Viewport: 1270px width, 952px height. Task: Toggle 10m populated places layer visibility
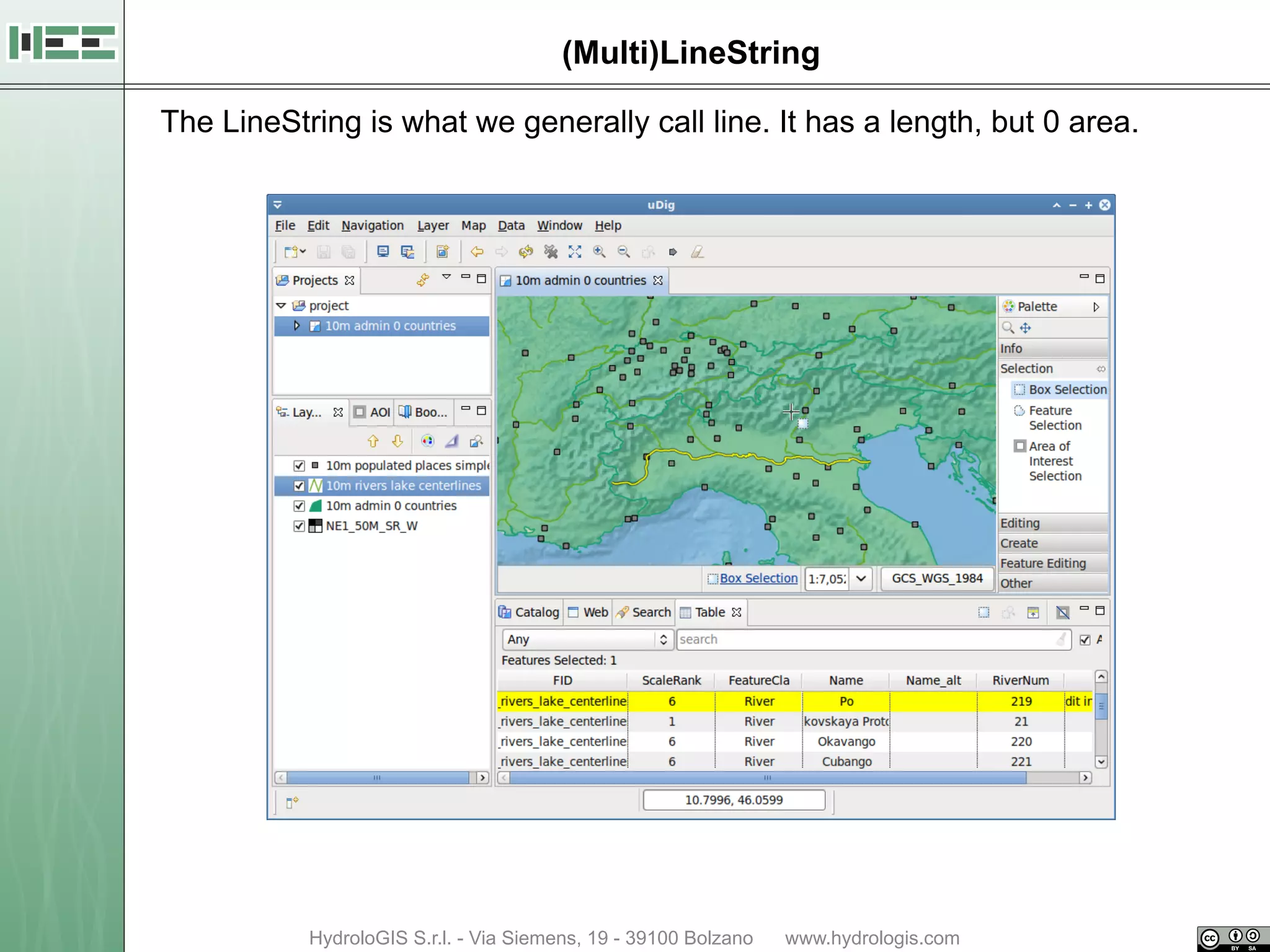point(299,465)
